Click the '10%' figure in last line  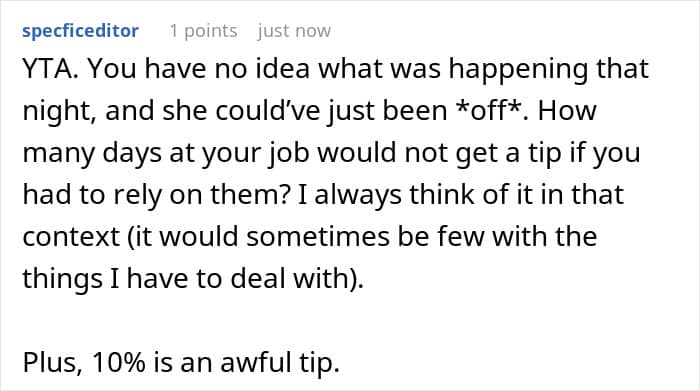point(119,362)
